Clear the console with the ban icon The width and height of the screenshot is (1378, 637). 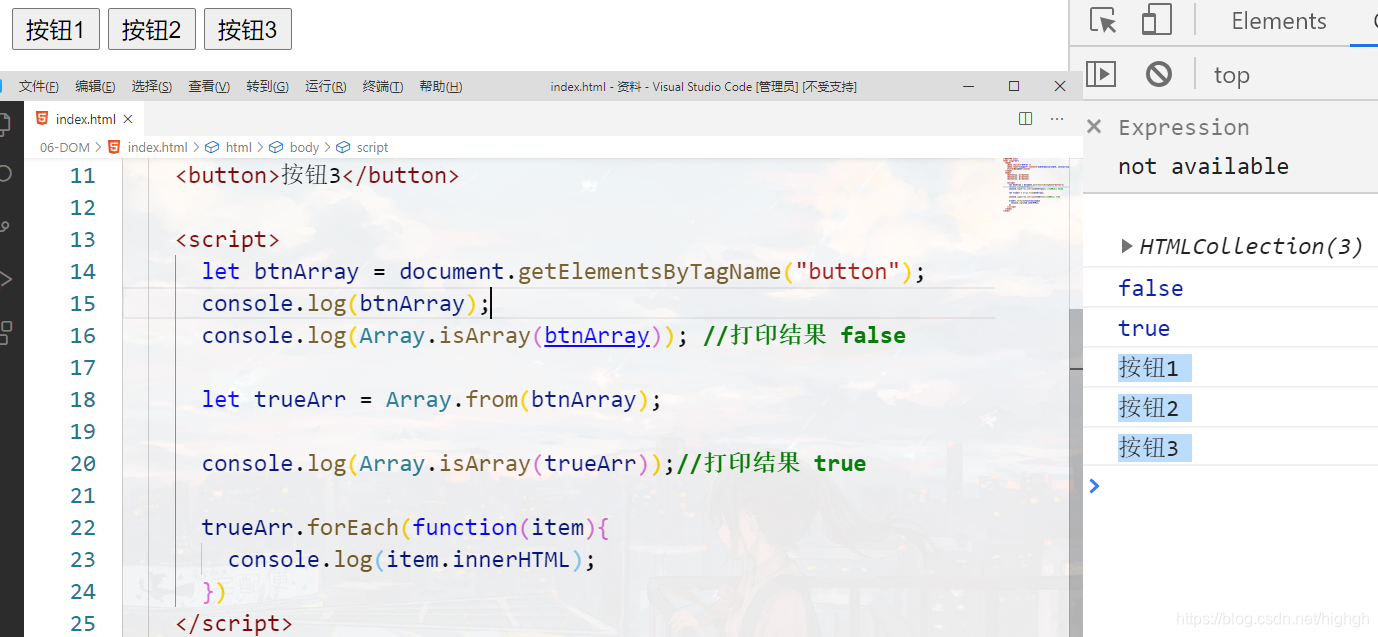(x=1159, y=74)
